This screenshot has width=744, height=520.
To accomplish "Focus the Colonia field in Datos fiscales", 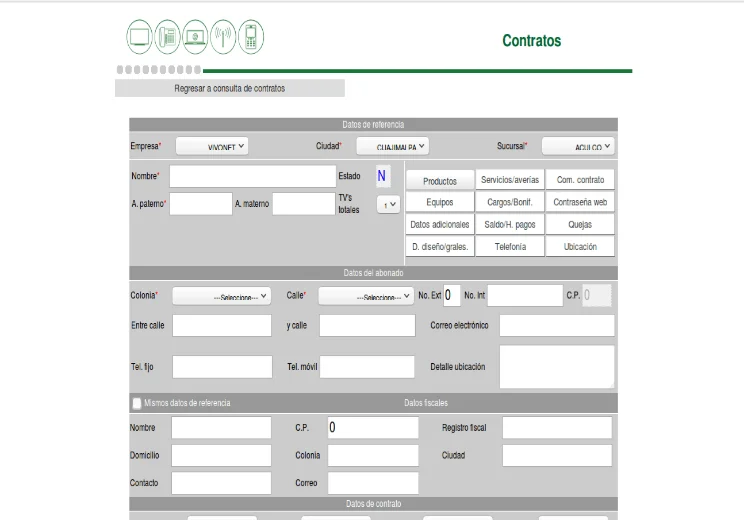I will coord(373,455).
